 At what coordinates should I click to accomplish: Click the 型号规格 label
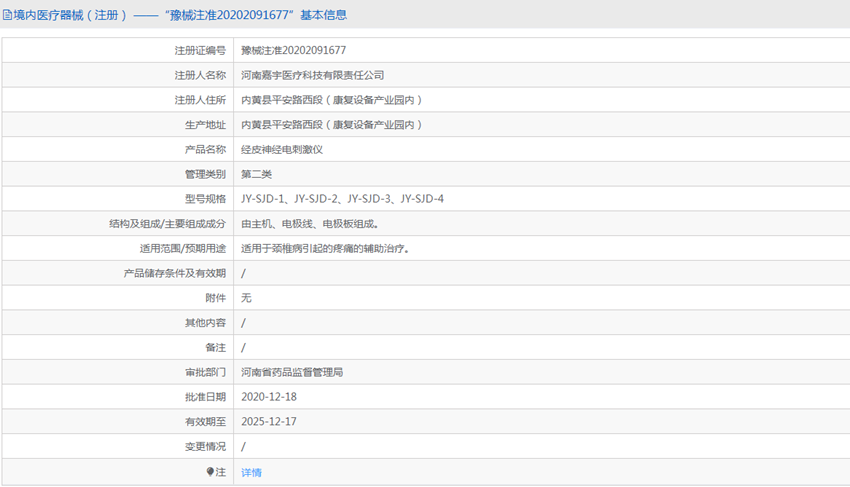[205, 199]
